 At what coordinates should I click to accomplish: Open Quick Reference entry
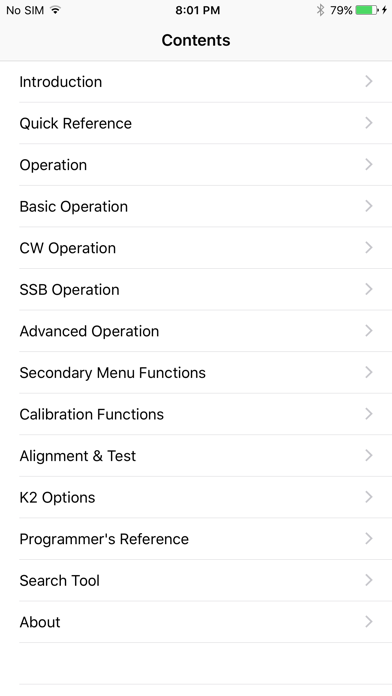coord(196,123)
